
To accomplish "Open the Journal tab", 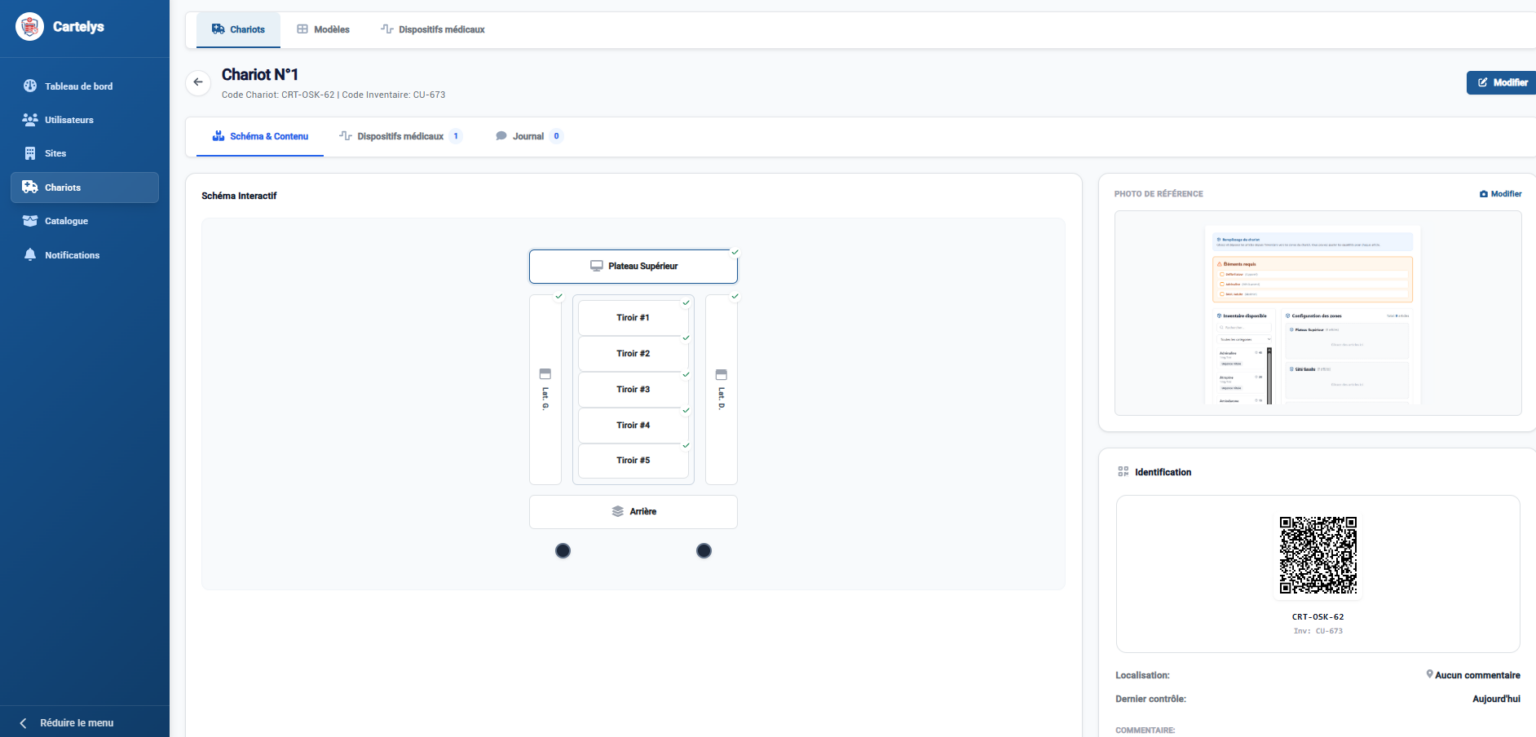I will pos(529,136).
